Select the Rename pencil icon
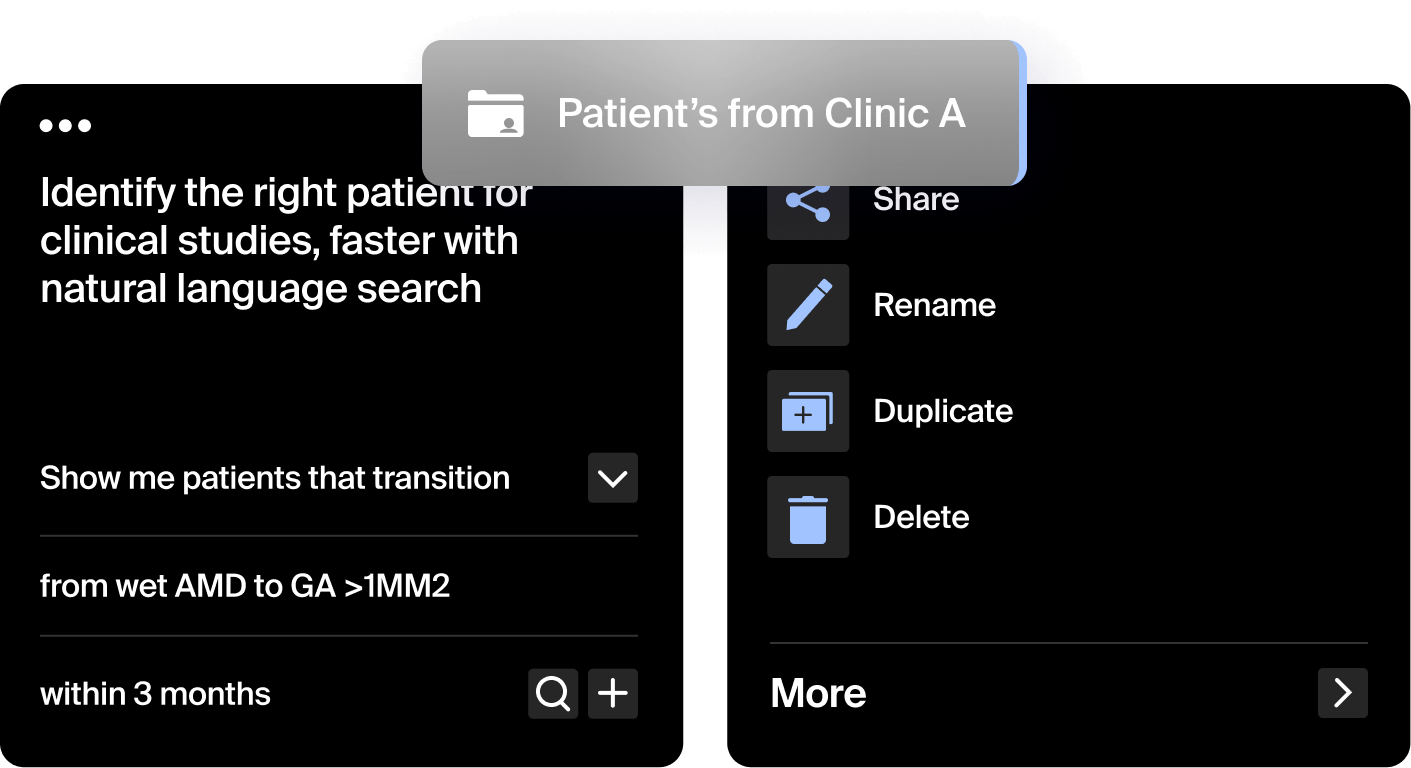This screenshot has height=768, width=1411. [x=807, y=305]
